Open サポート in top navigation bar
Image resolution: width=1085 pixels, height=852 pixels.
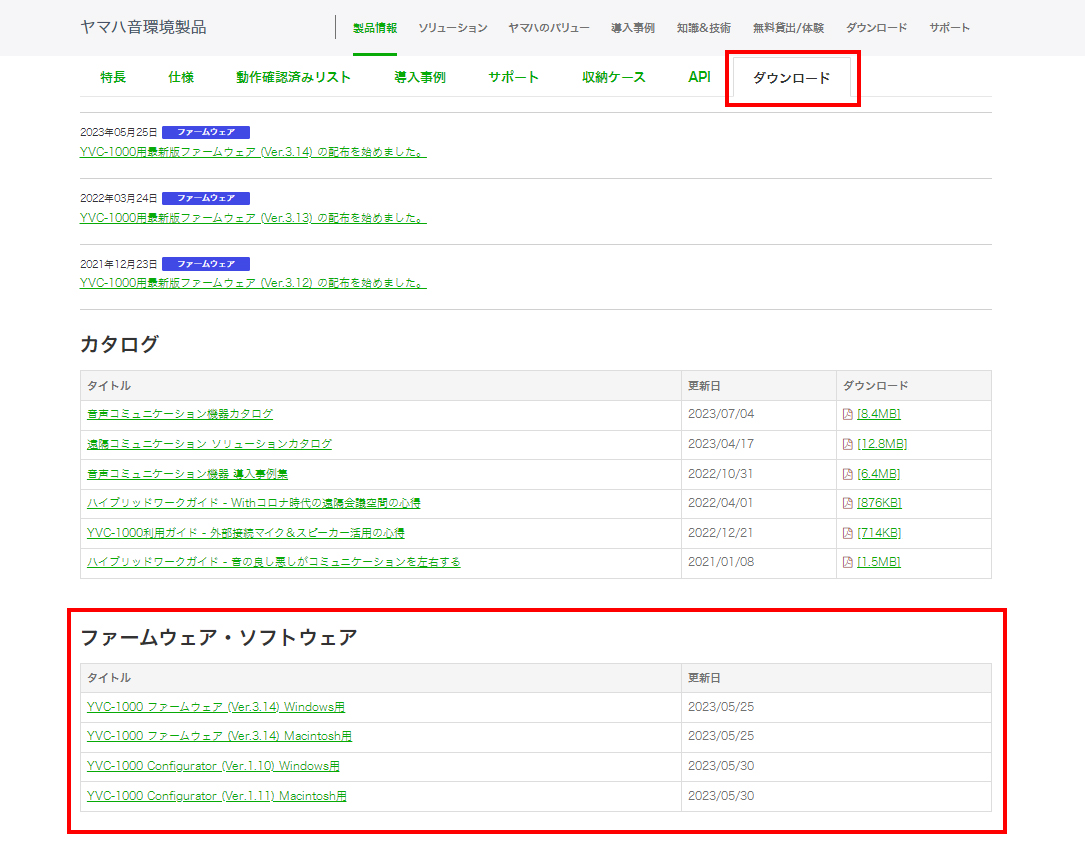949,28
